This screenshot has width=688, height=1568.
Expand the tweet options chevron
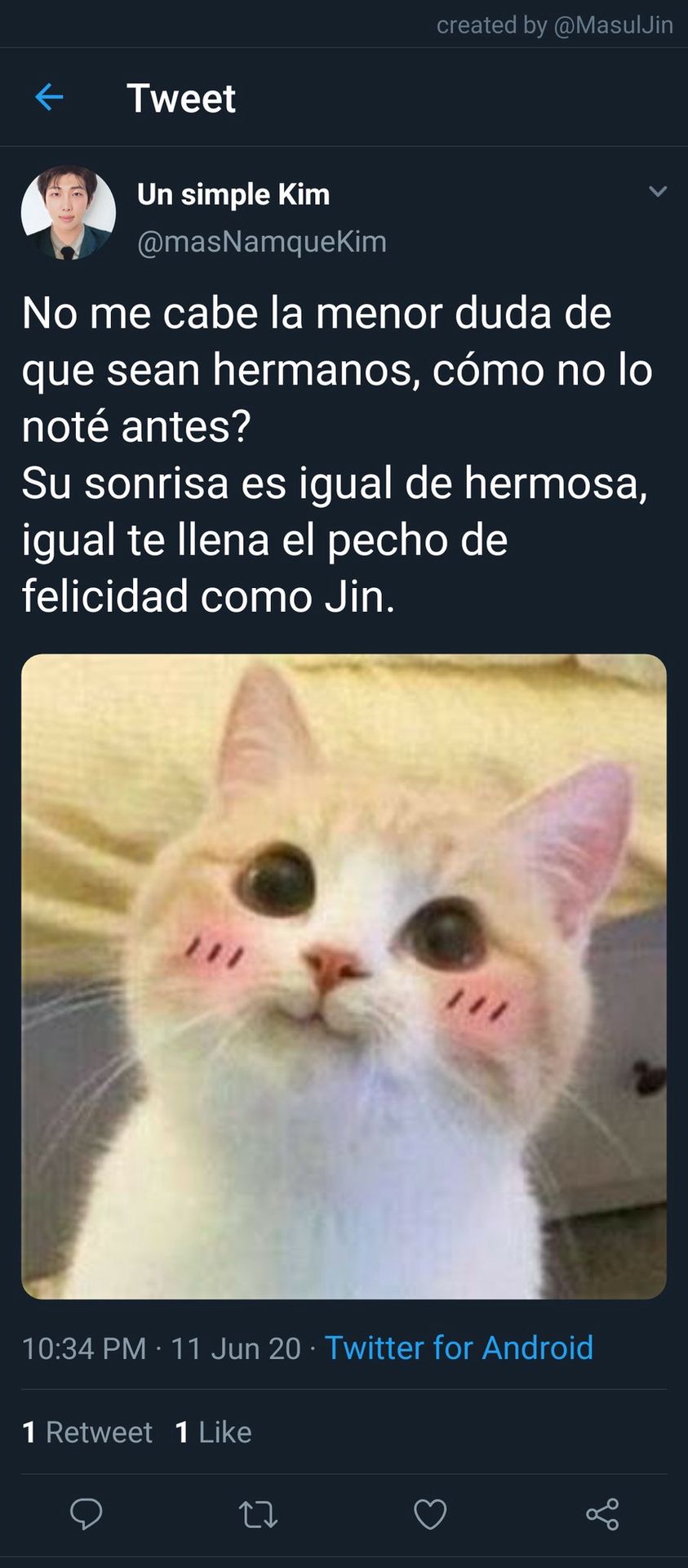tap(658, 191)
